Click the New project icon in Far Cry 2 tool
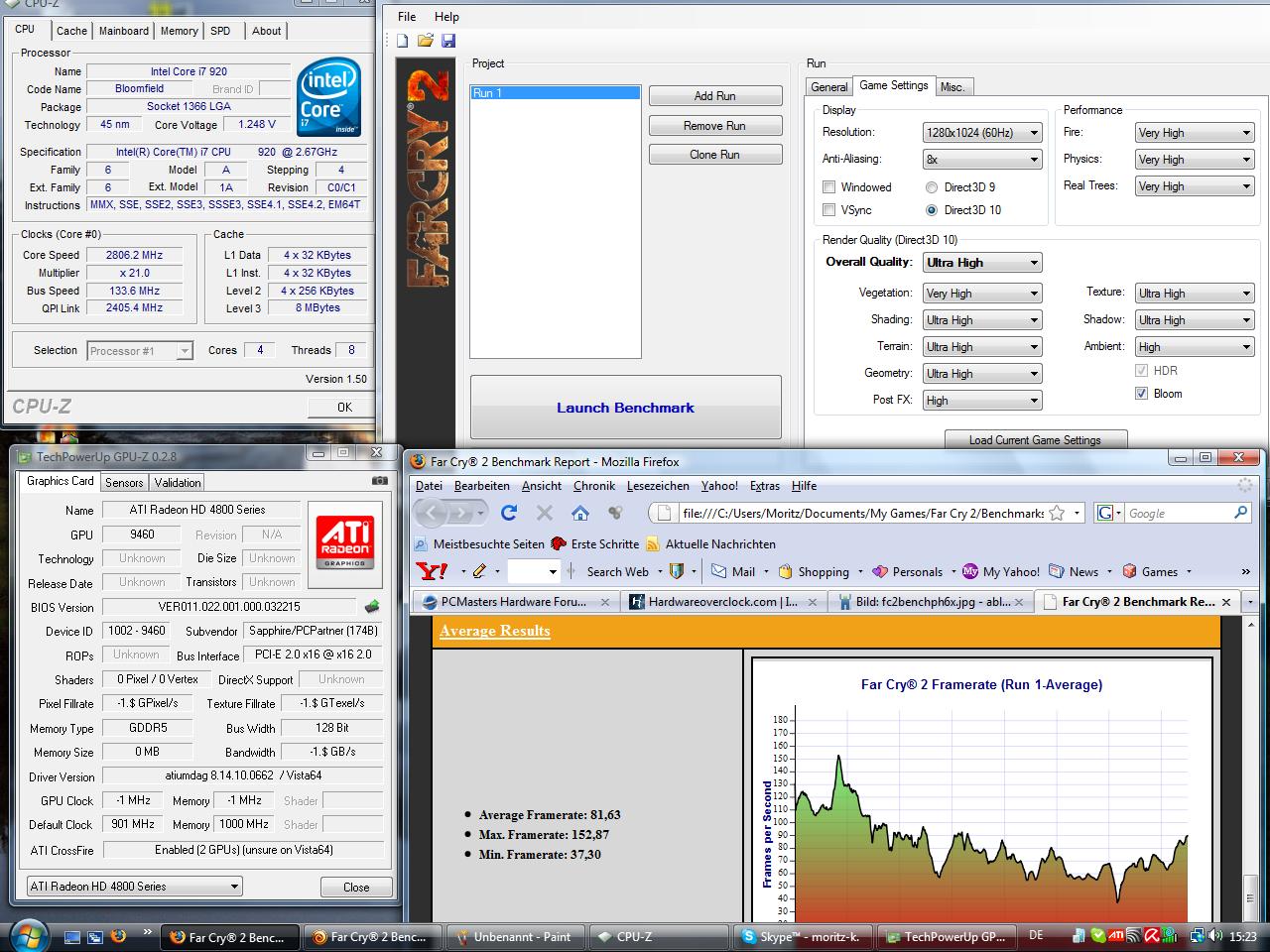 (402, 41)
